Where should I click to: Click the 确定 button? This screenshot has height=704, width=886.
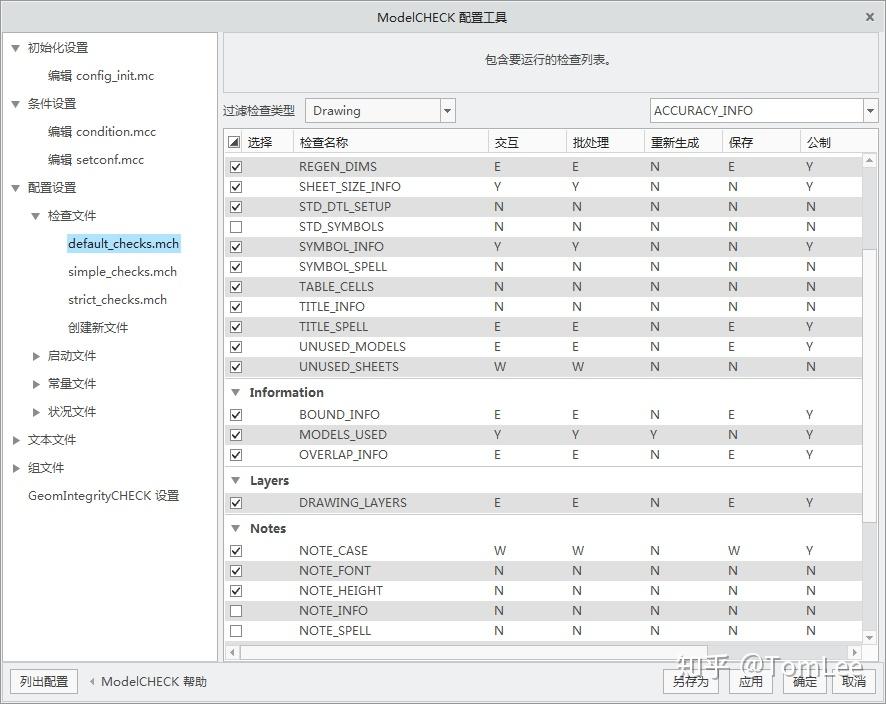point(805,681)
